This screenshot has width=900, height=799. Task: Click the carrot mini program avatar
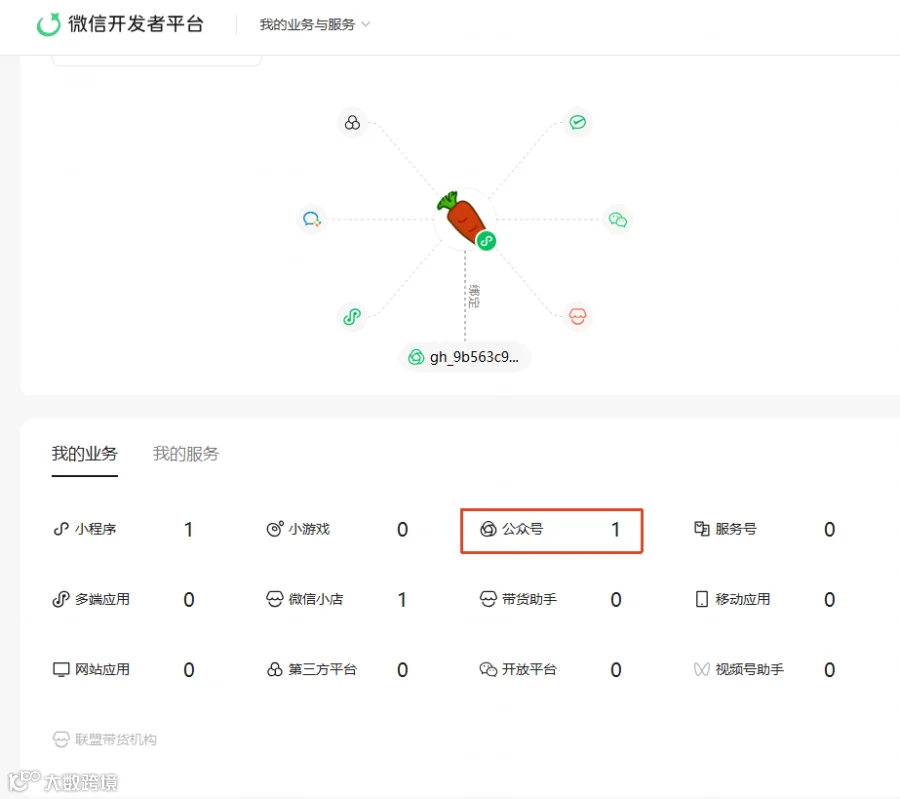(464, 219)
